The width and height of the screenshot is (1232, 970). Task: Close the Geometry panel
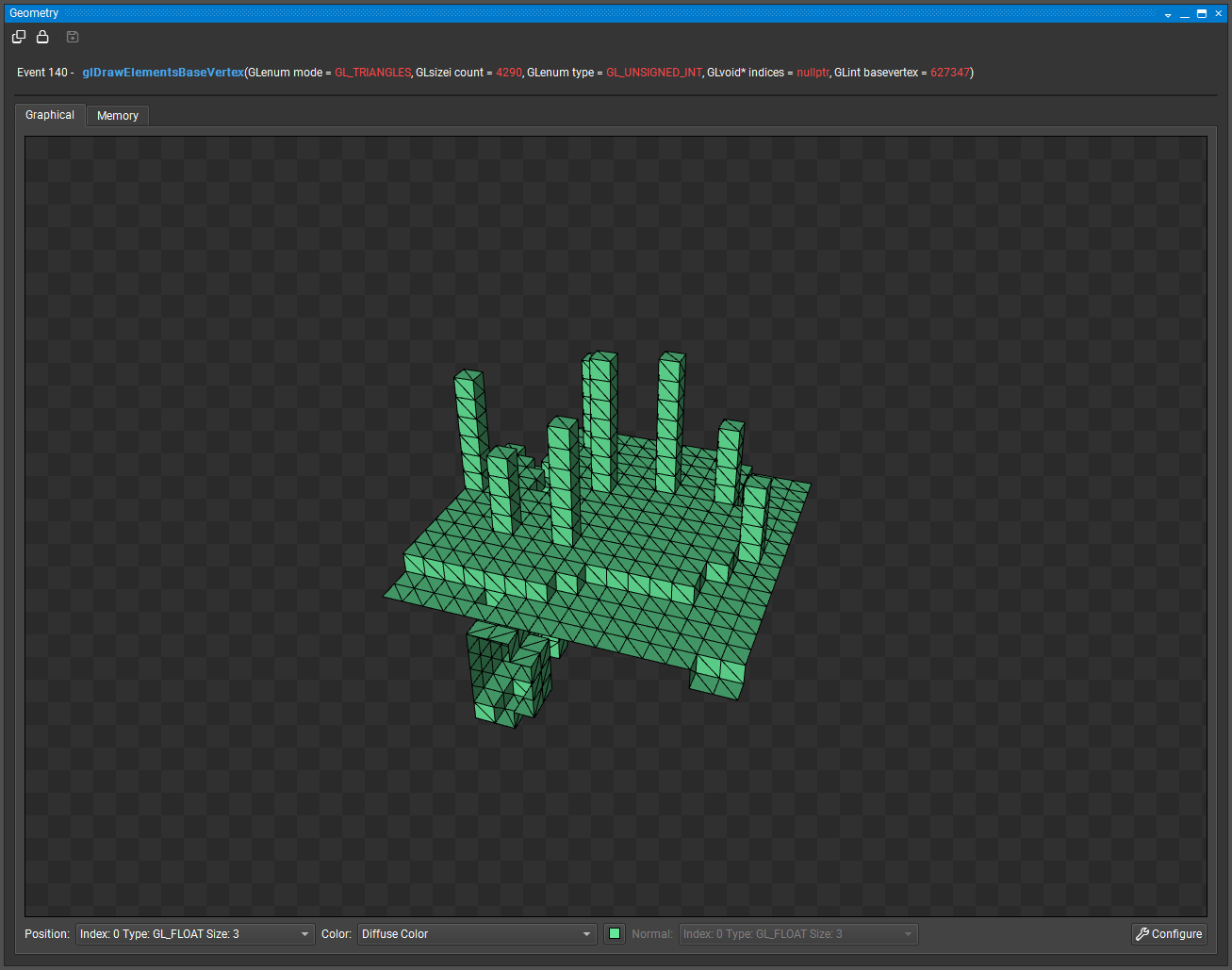tap(1219, 14)
